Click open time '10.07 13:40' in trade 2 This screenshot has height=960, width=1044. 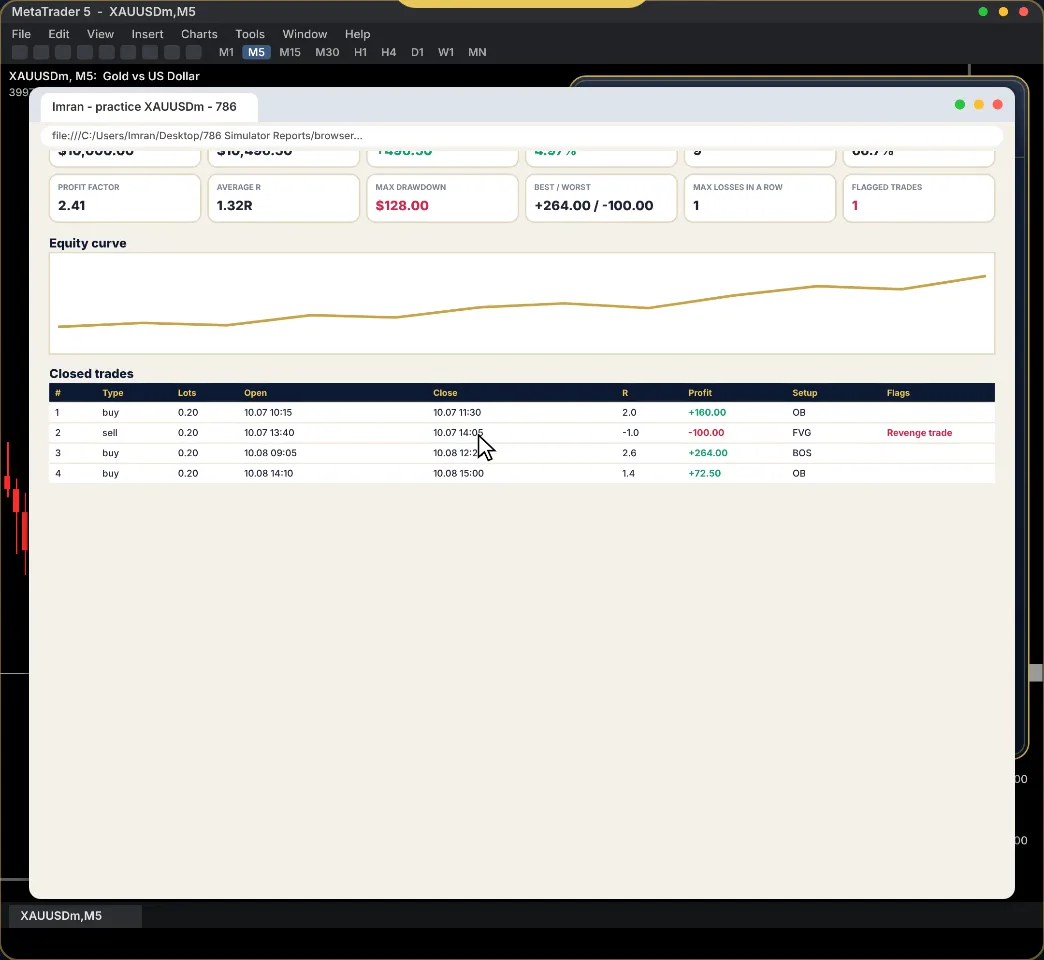coord(269,433)
